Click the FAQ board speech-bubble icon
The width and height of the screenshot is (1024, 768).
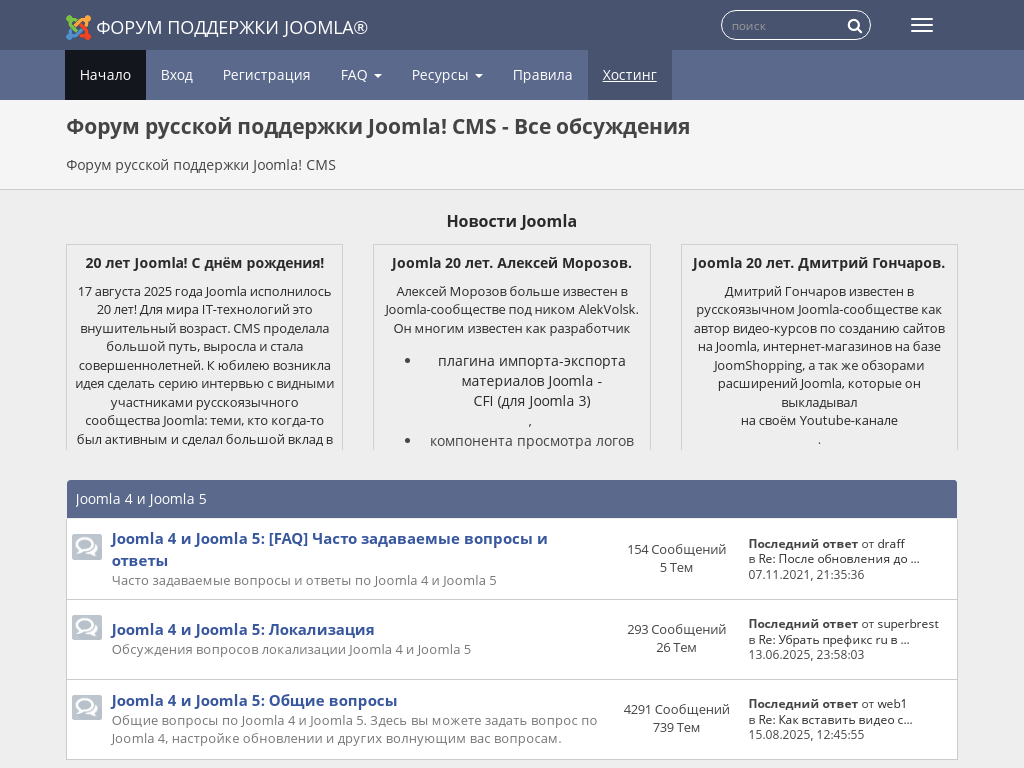pyautogui.click(x=87, y=547)
